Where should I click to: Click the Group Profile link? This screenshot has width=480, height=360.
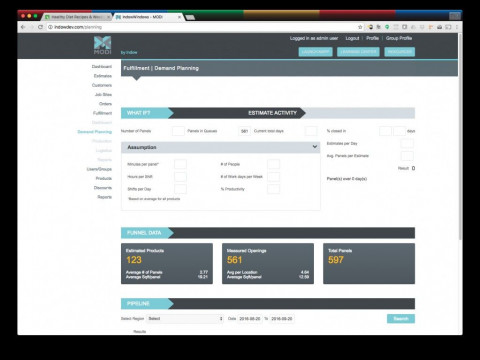pos(399,38)
